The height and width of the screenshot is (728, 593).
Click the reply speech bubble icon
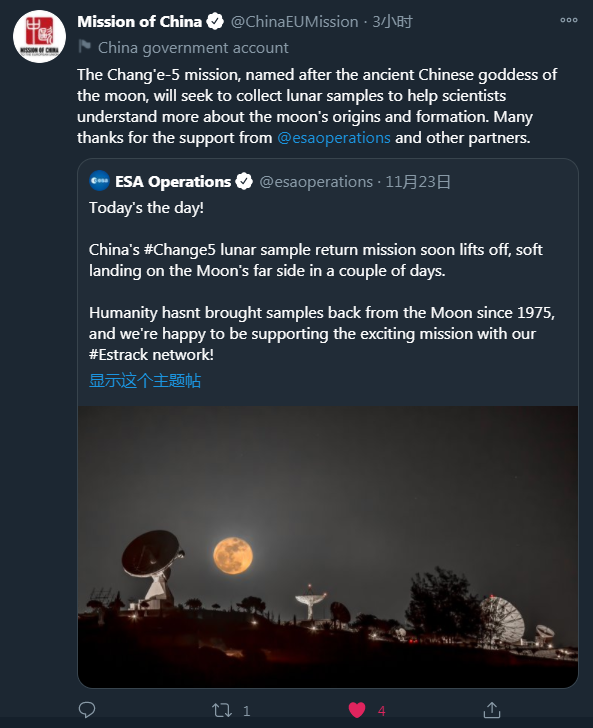(x=87, y=710)
